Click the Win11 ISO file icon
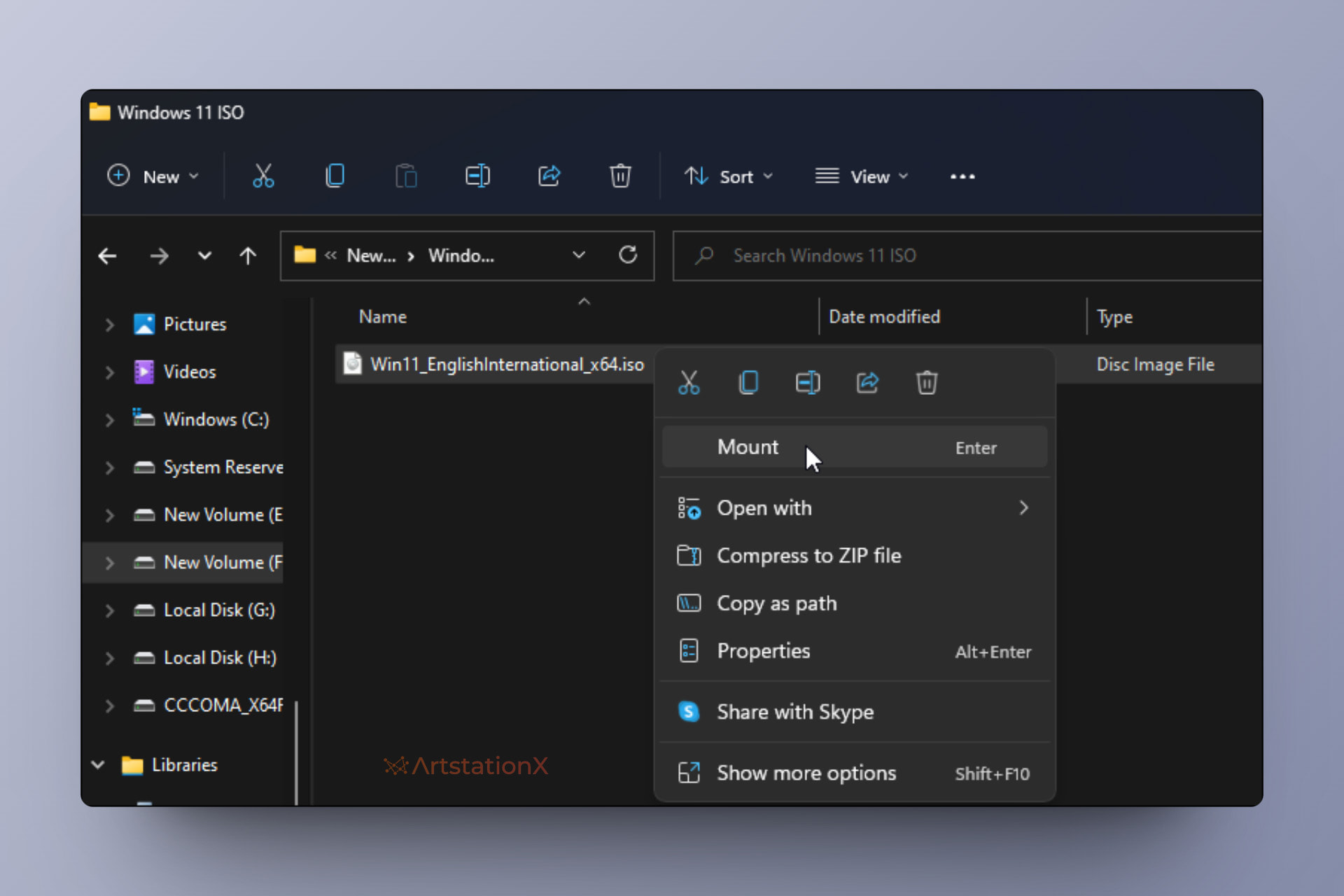1344x896 pixels. click(353, 364)
